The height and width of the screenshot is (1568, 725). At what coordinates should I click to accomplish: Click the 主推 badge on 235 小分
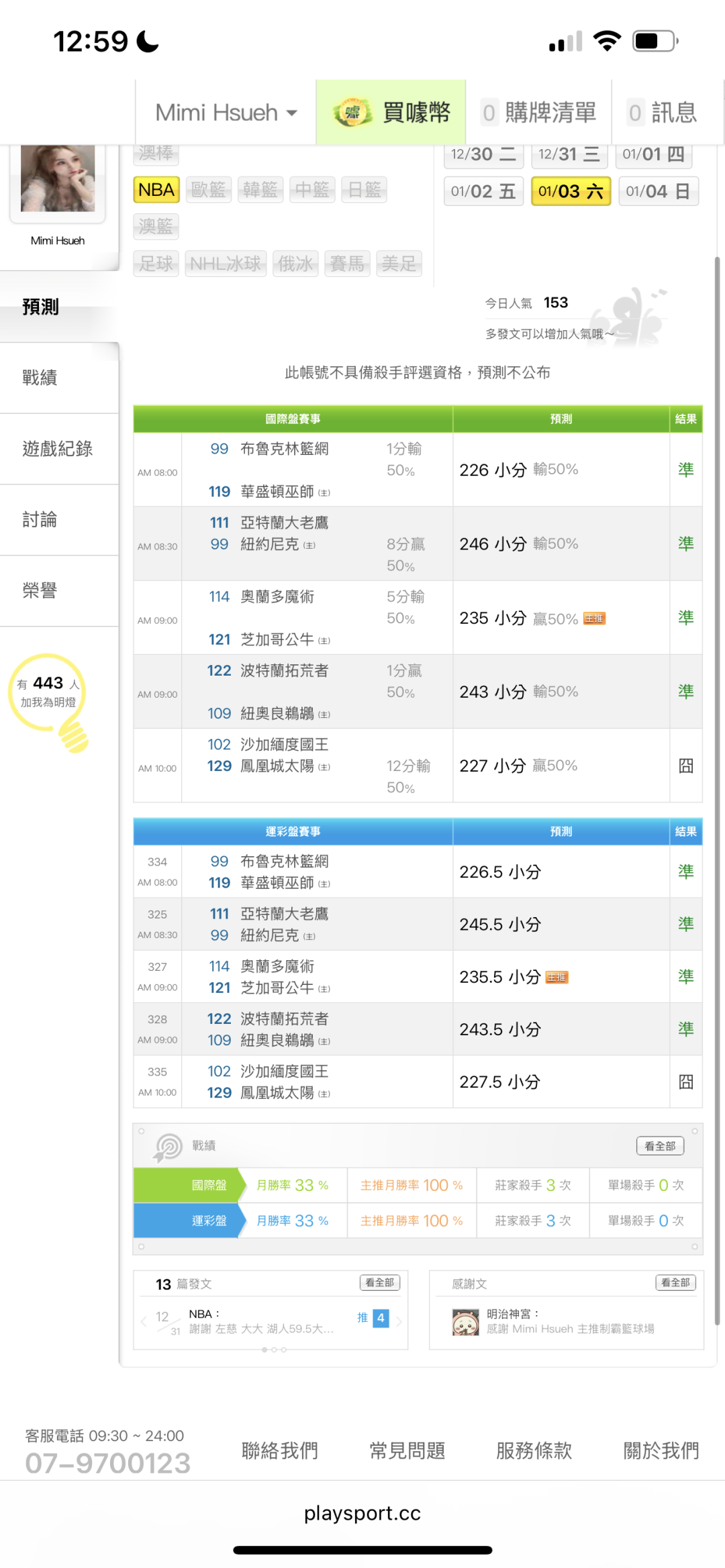(x=594, y=619)
